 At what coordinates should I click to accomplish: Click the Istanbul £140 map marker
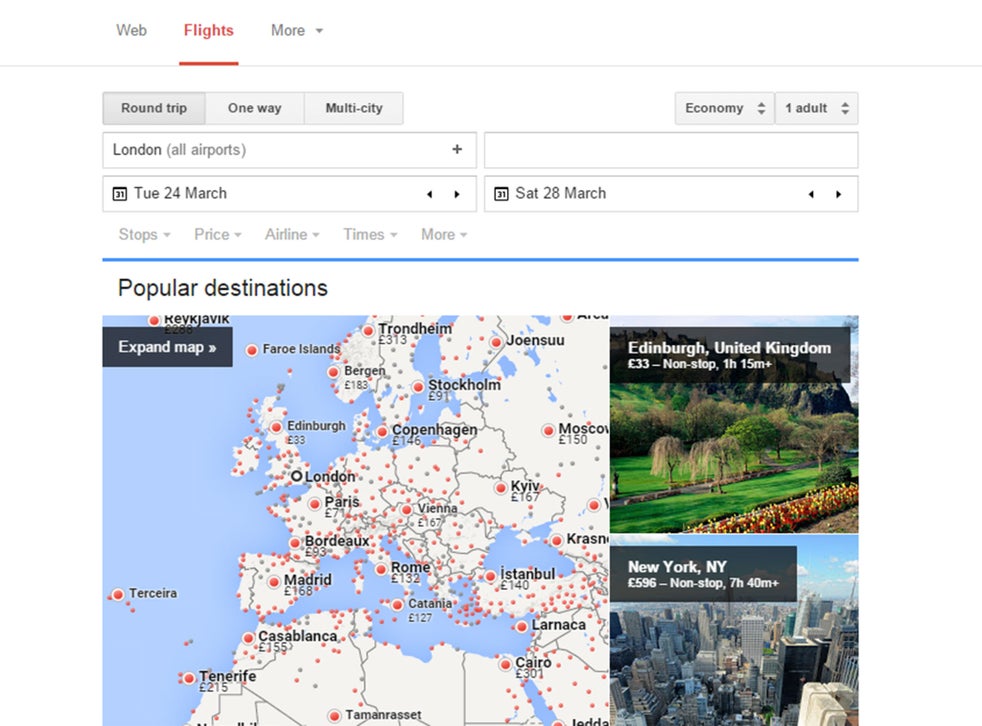tap(491, 574)
